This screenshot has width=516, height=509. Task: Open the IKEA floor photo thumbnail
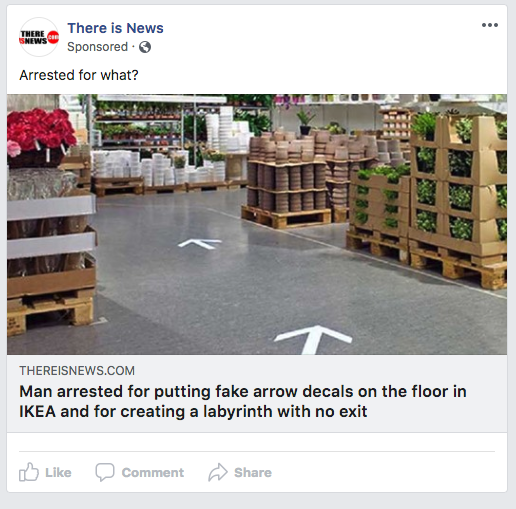coord(257,224)
